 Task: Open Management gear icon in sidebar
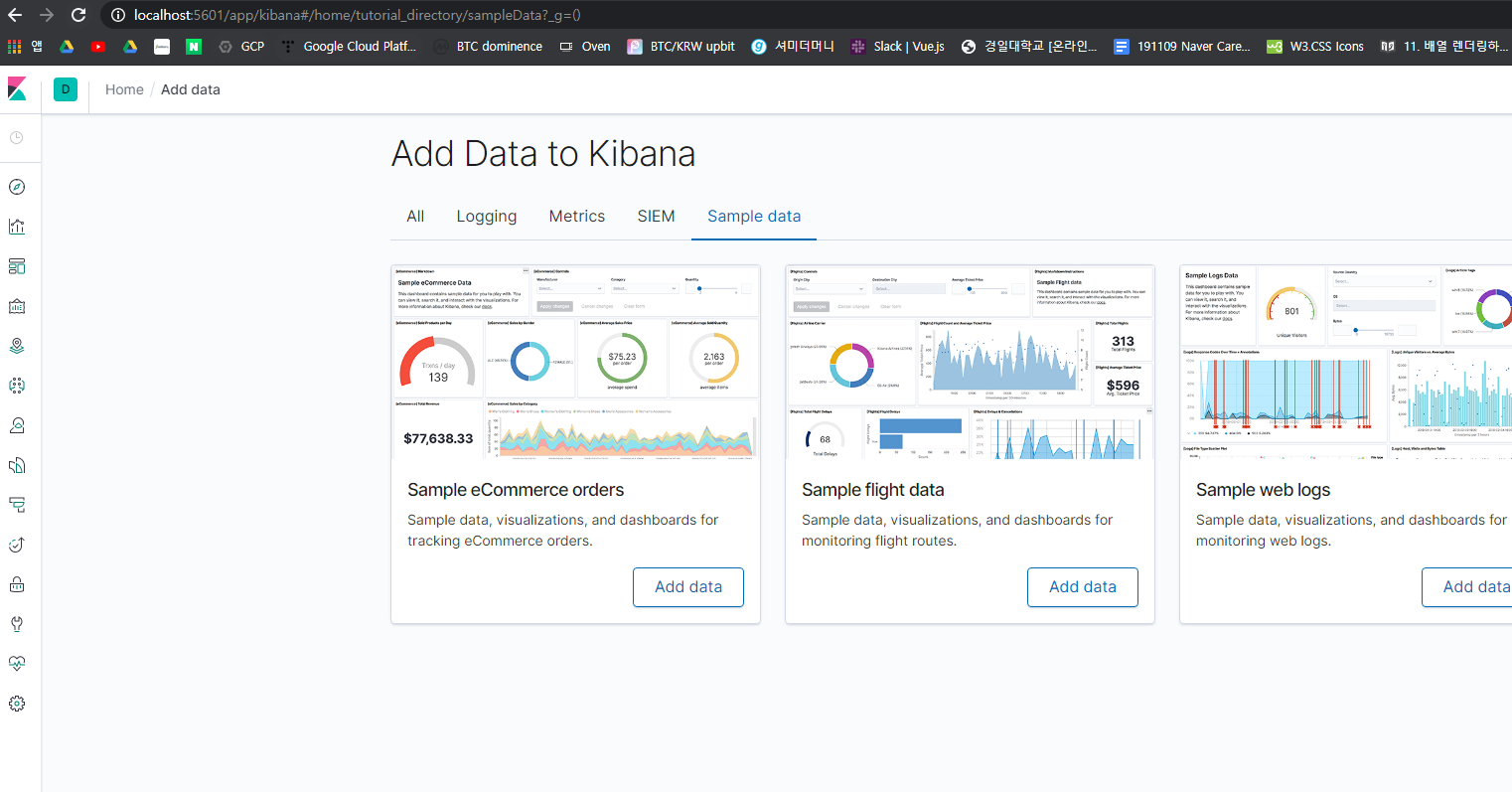click(17, 704)
